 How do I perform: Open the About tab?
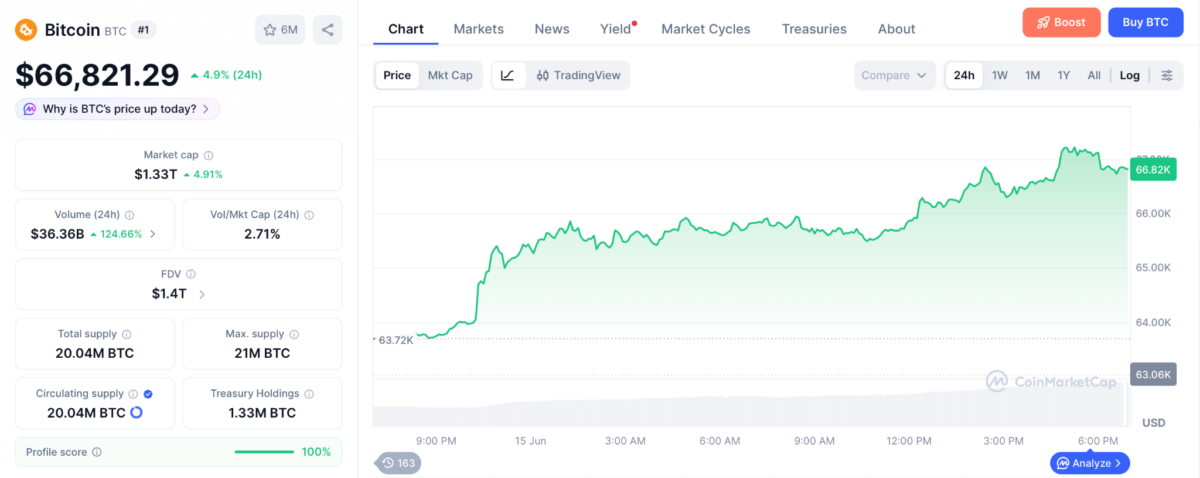[x=896, y=29]
